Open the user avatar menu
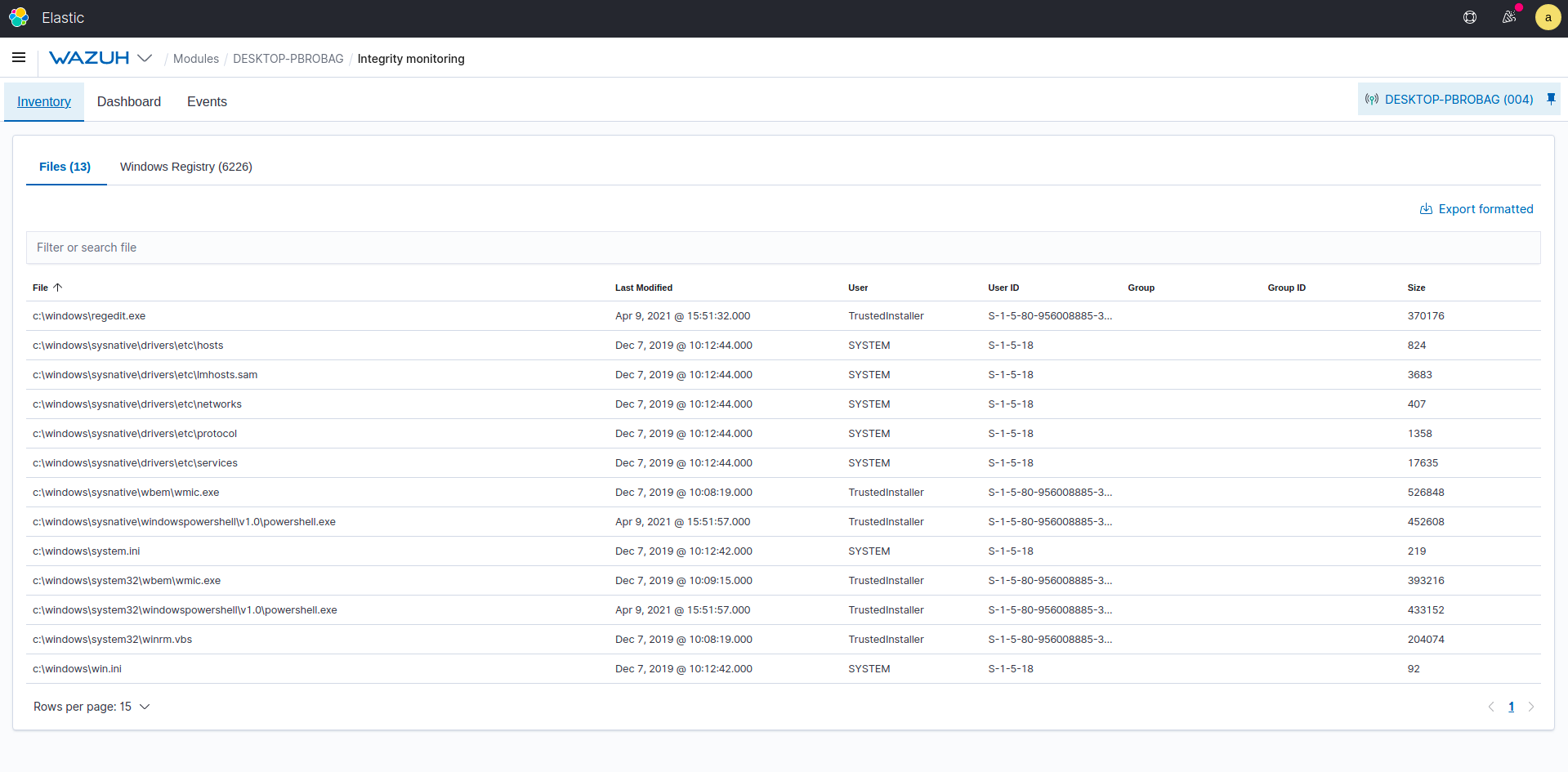The width and height of the screenshot is (1568, 772). coord(1548,17)
